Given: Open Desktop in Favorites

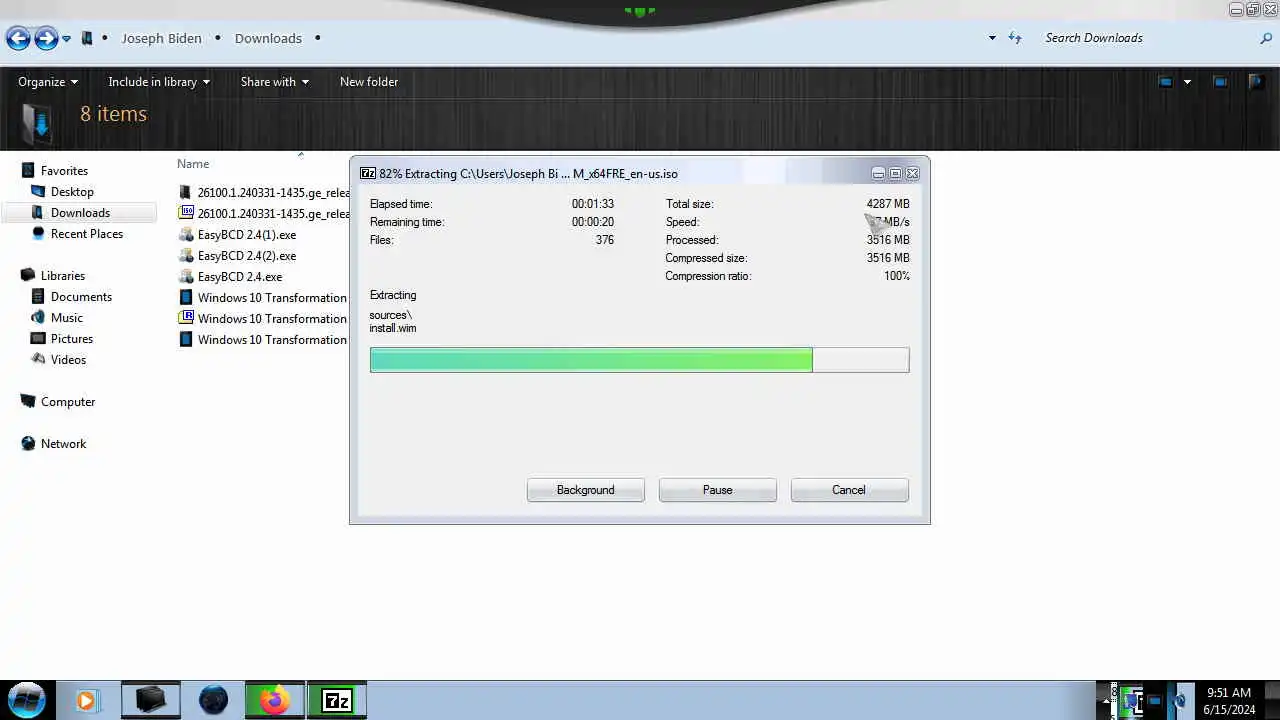Looking at the screenshot, I should pos(72,192).
